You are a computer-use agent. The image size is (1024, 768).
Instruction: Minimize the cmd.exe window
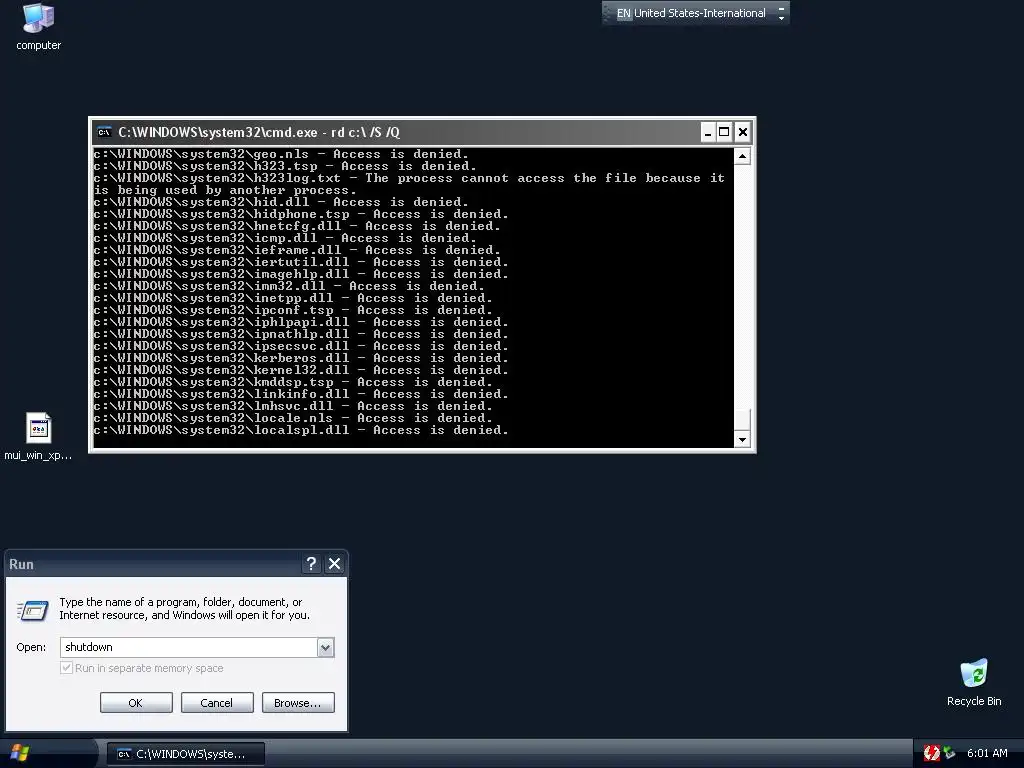[707, 133]
